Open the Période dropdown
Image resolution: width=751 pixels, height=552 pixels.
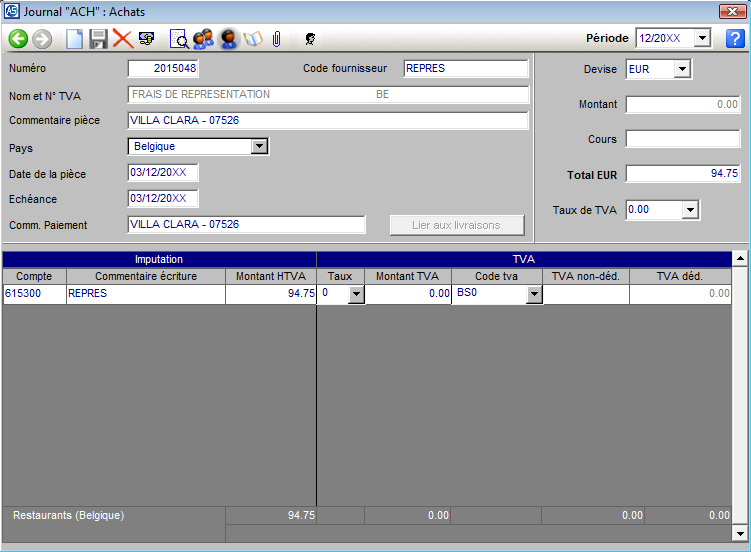tap(701, 38)
